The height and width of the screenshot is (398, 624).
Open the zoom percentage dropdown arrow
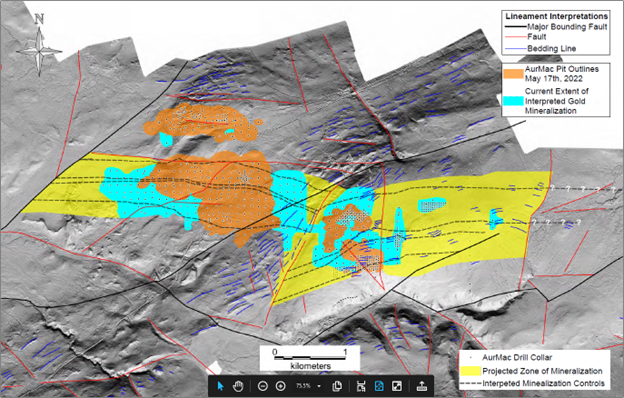click(319, 386)
